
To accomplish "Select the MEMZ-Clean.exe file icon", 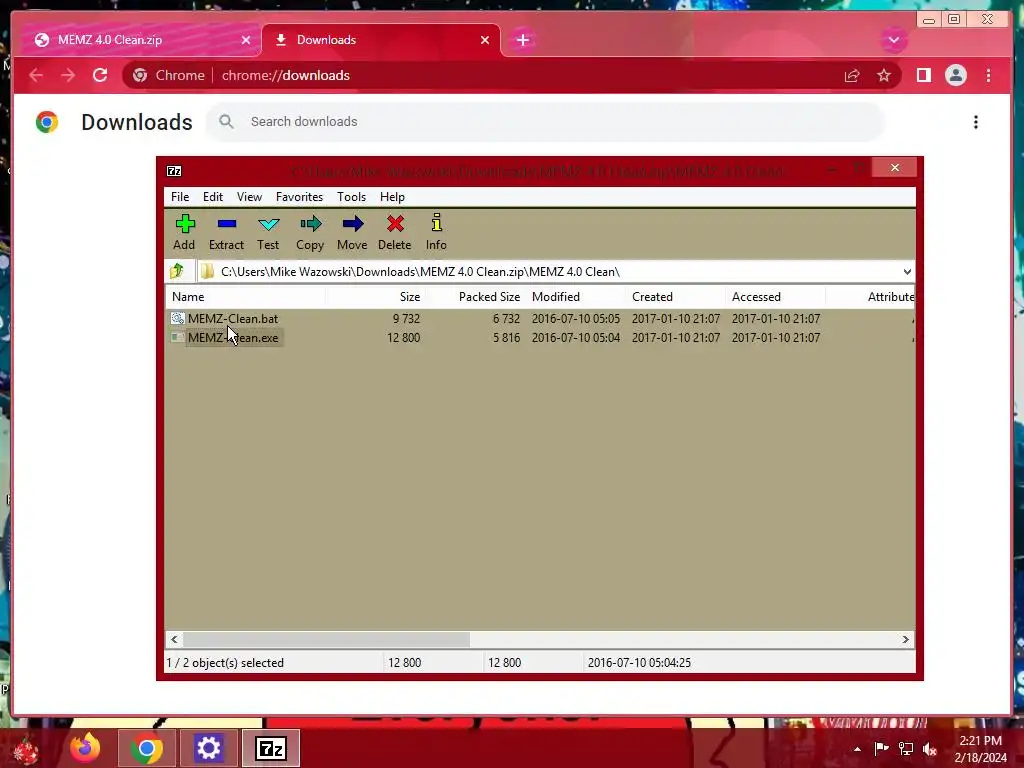I will pos(178,338).
